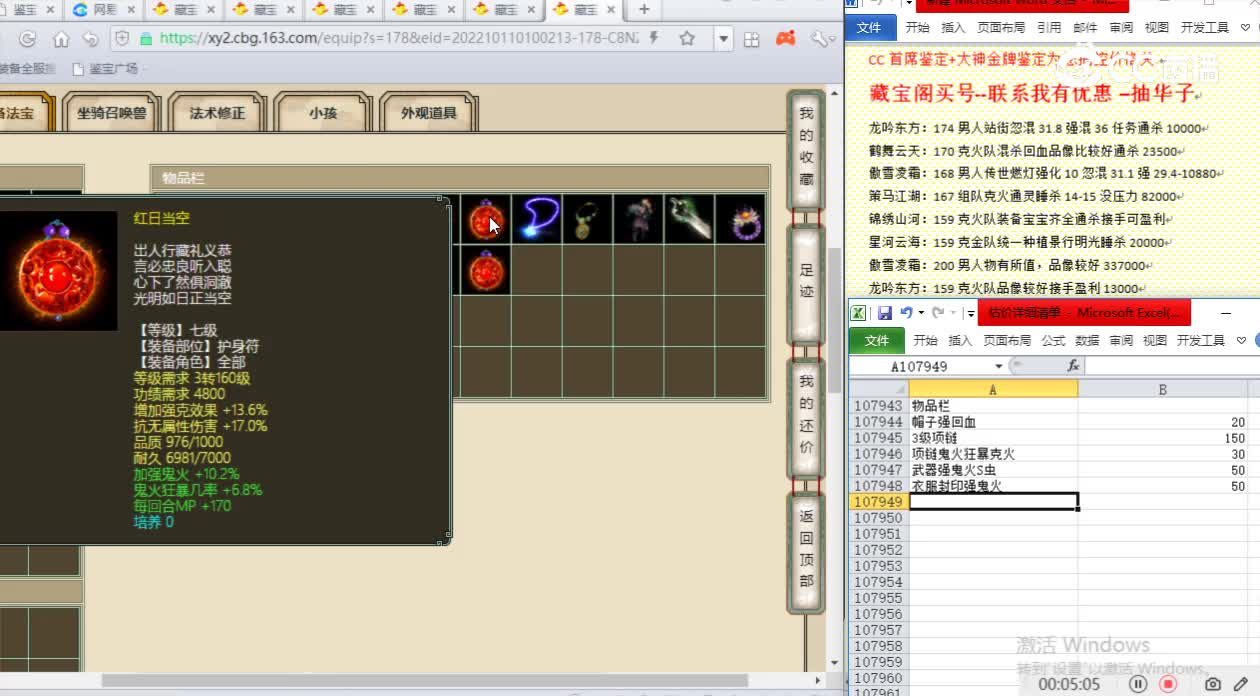Open the 法术修正 tab
1260x696 pixels.
click(217, 113)
